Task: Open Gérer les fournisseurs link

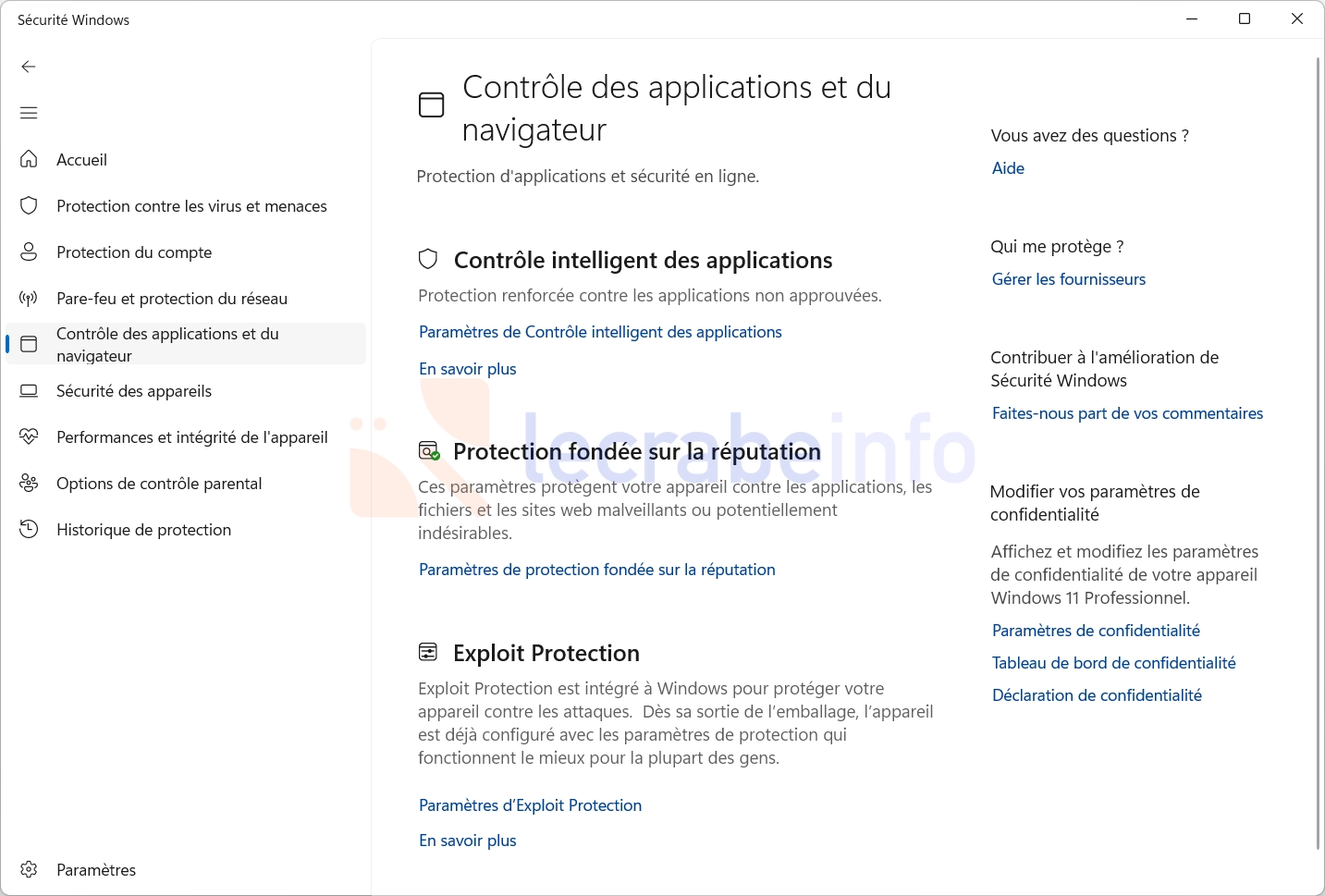Action: coord(1069,279)
